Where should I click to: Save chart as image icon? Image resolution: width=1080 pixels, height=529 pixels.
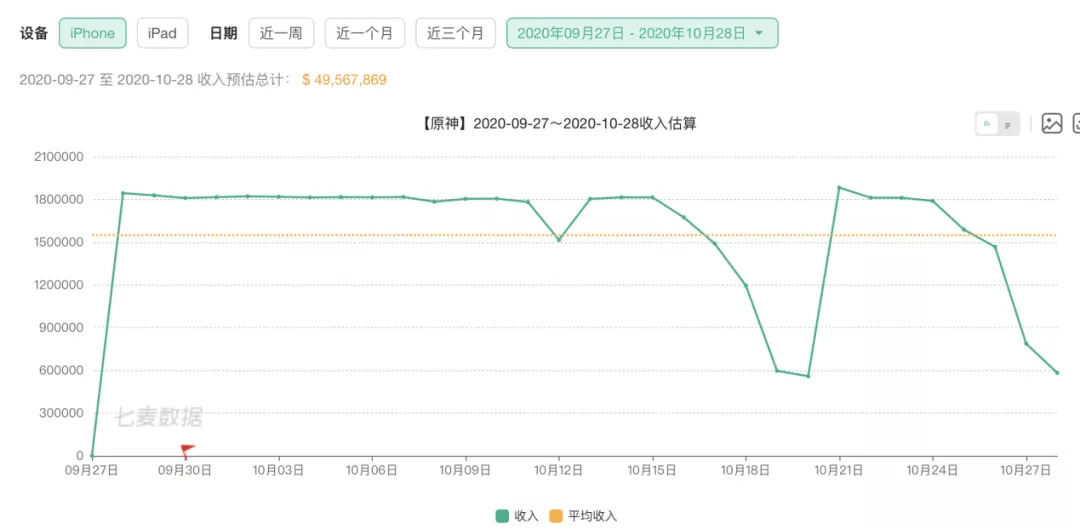(x=1051, y=124)
